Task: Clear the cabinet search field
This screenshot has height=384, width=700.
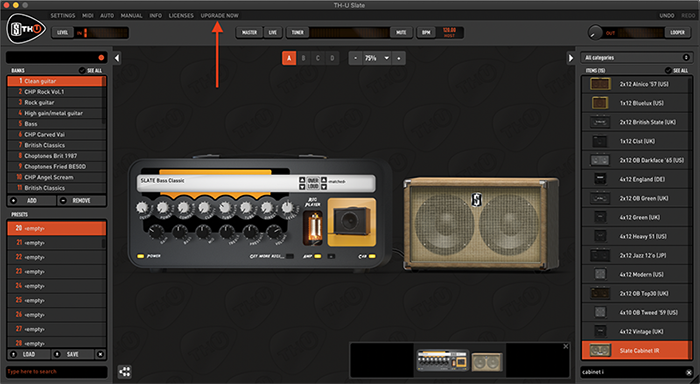Action: pos(688,372)
